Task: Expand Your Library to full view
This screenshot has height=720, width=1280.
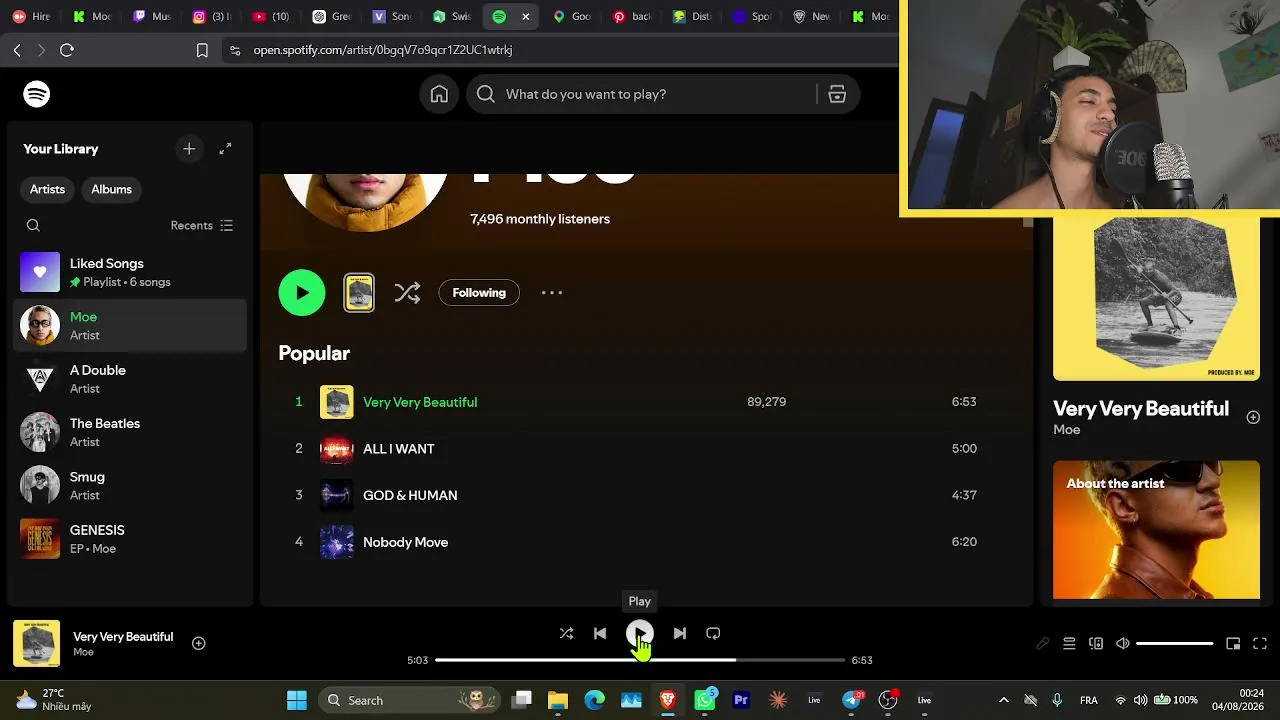Action: pyautogui.click(x=225, y=149)
